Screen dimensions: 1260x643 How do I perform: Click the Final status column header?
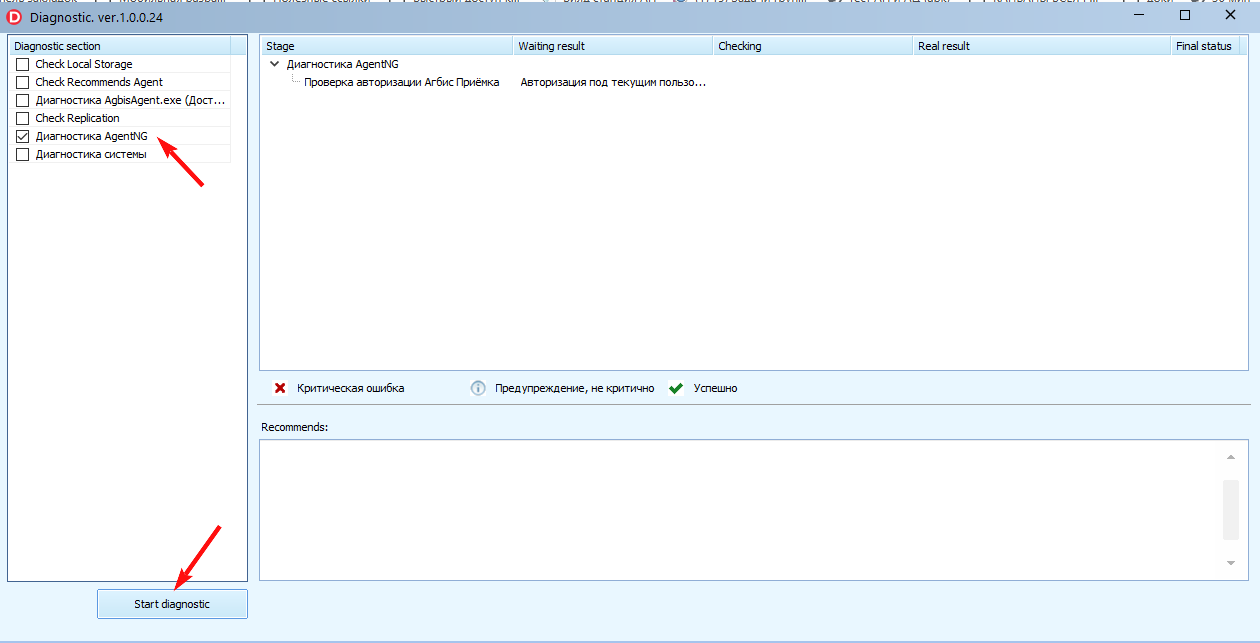pos(1204,46)
